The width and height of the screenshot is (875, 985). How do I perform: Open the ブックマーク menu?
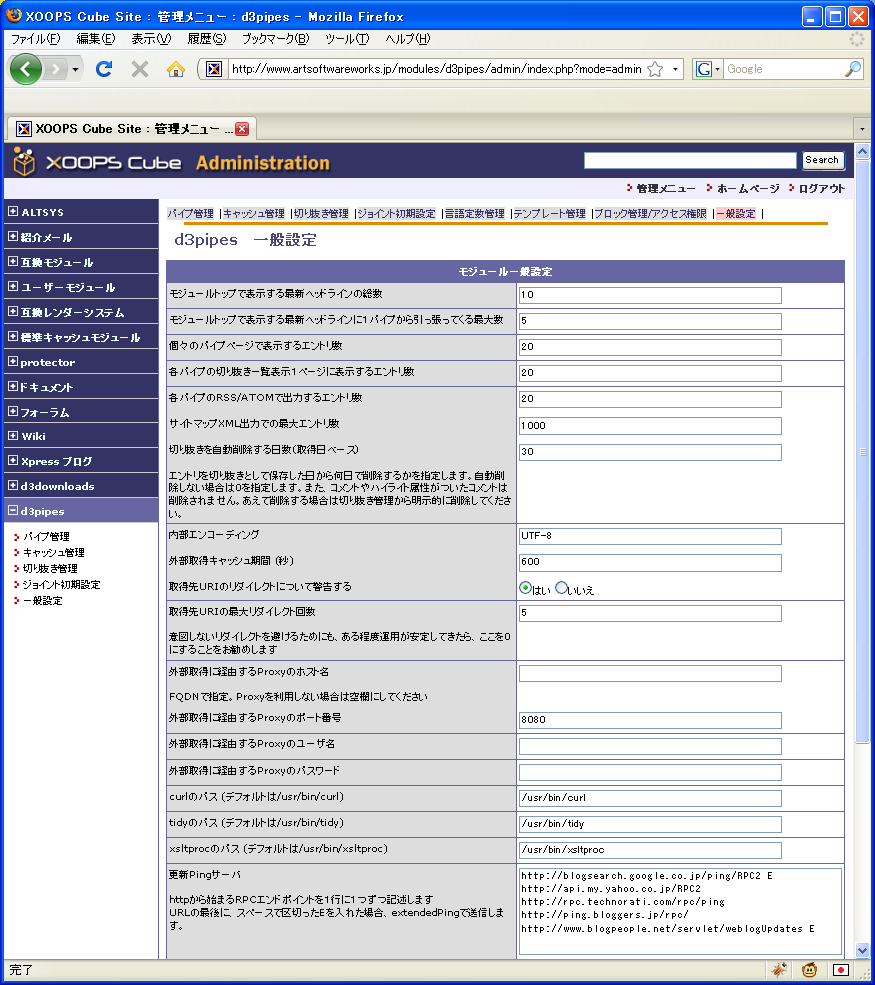click(275, 39)
